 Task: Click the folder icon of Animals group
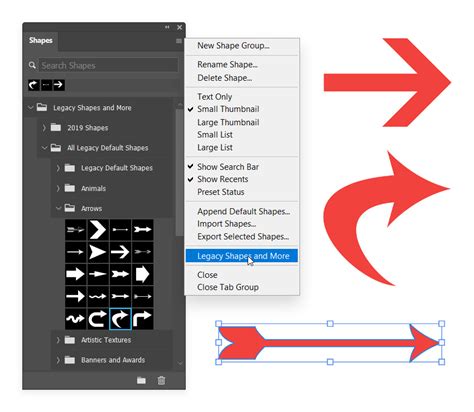[69, 188]
